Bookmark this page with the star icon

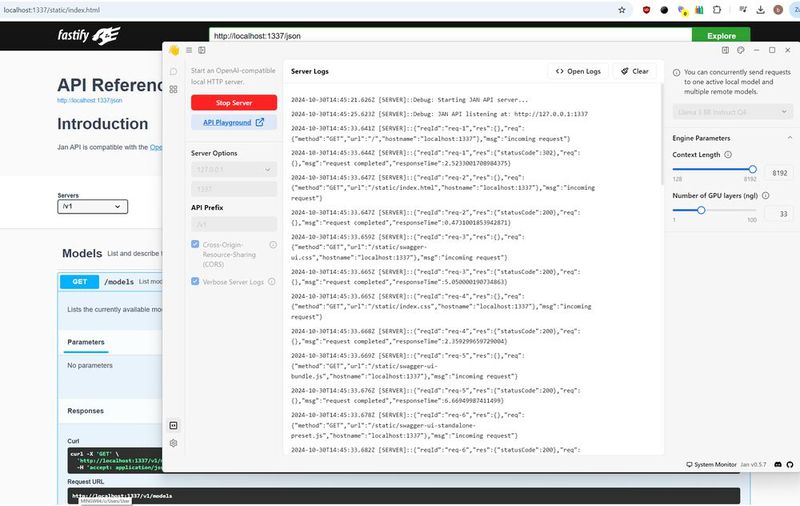[622, 10]
